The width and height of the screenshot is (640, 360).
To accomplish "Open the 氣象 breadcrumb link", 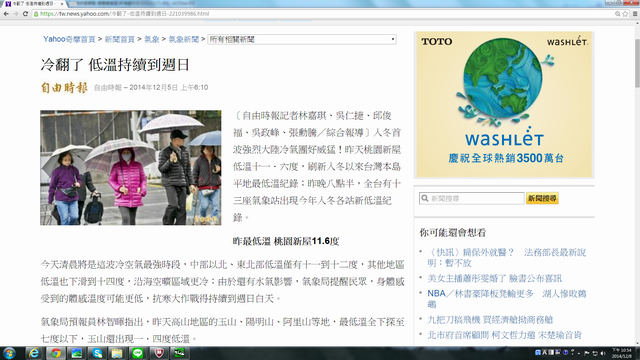I will click(x=151, y=39).
